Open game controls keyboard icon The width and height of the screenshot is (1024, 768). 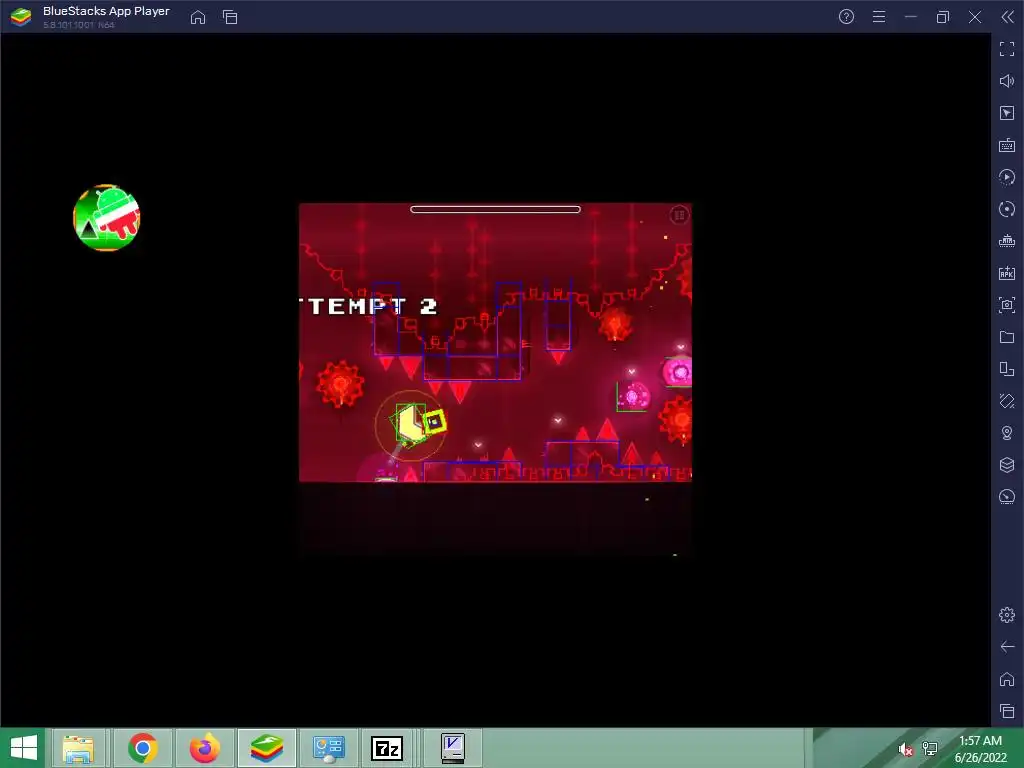[x=1007, y=145]
